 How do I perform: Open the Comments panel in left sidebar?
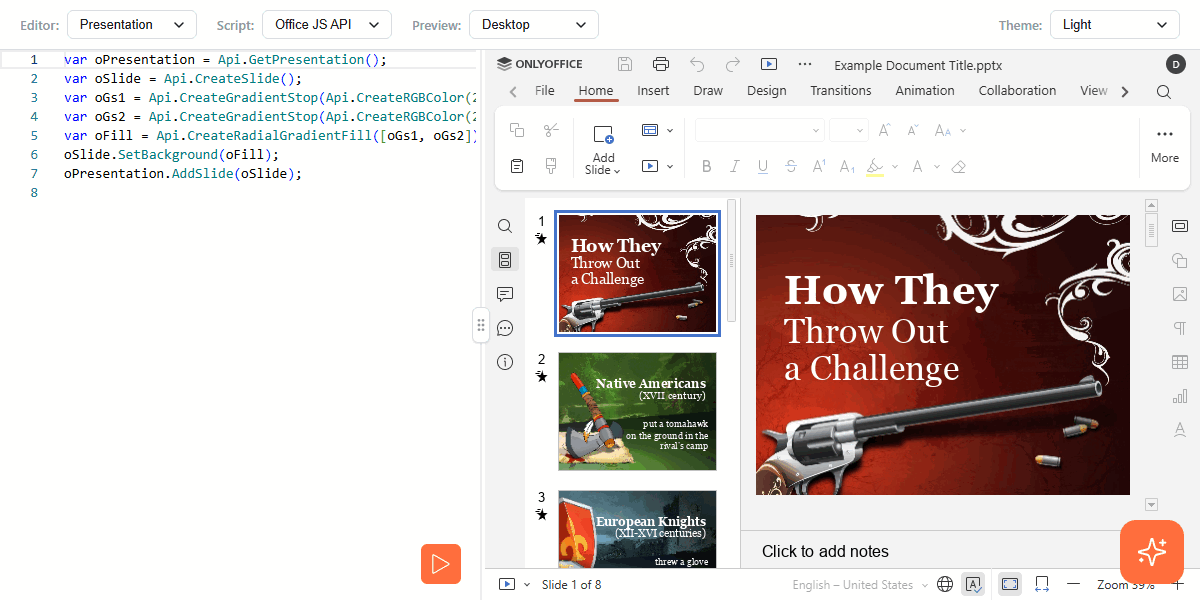click(505, 294)
